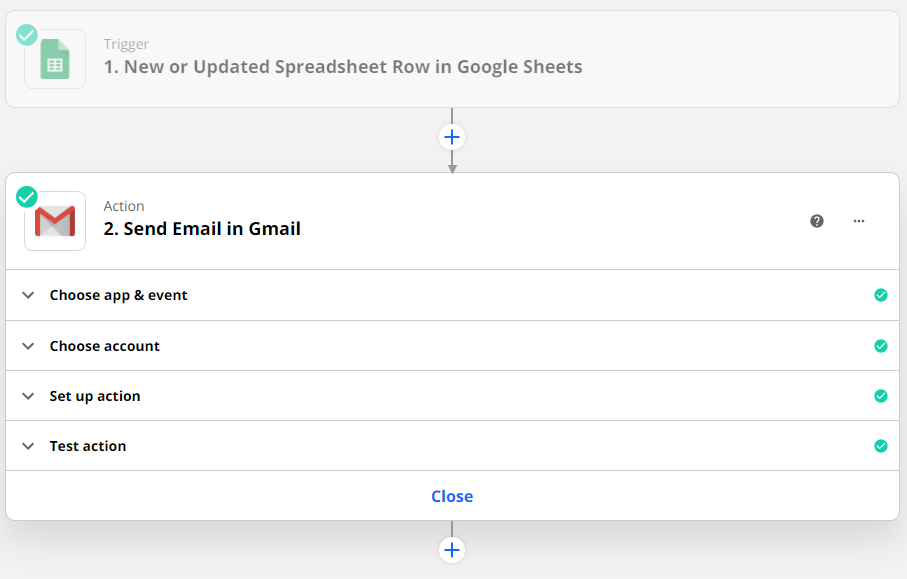Click the Google Sheets trigger icon
The width and height of the screenshot is (907, 579).
55,60
